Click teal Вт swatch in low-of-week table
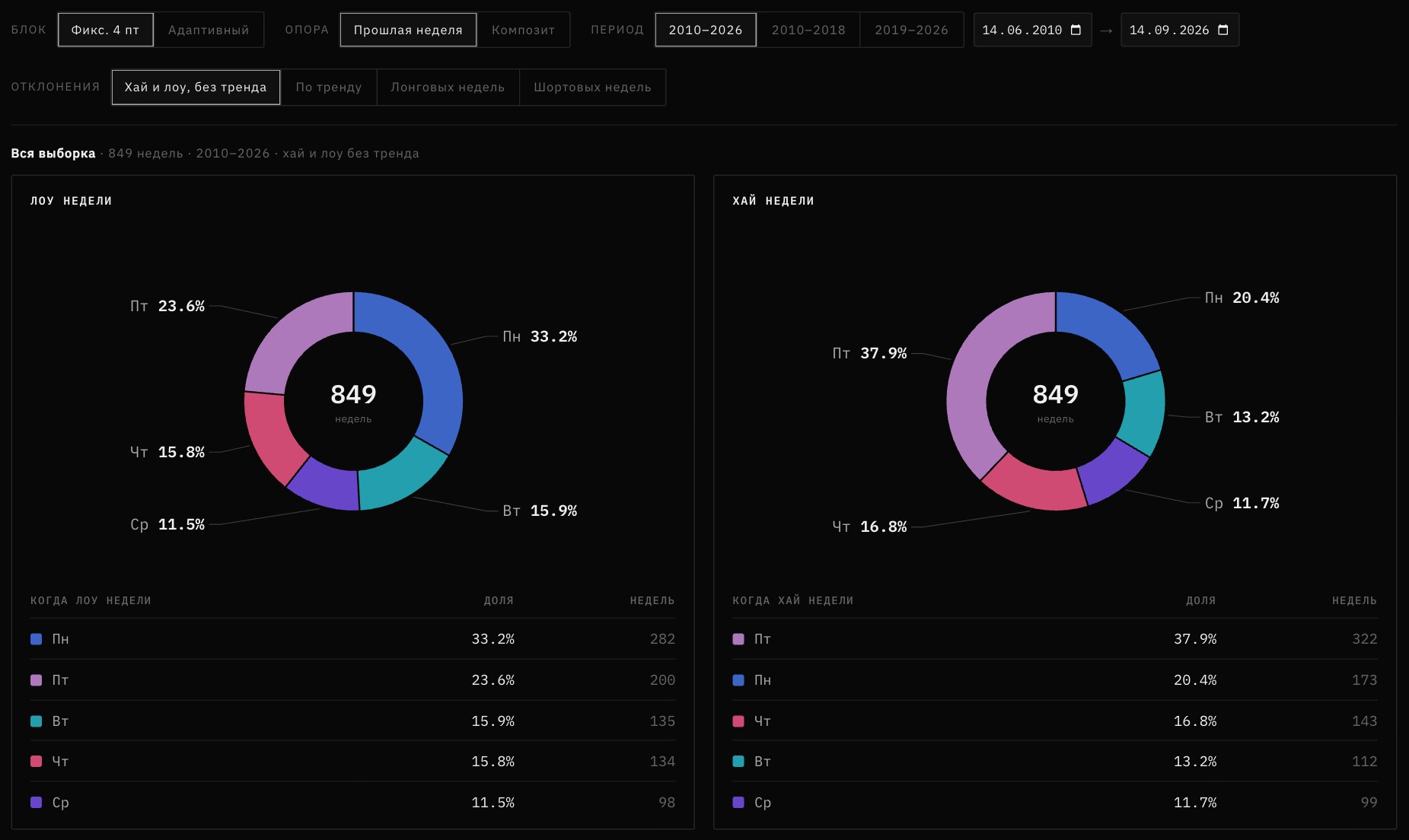Image resolution: width=1409 pixels, height=840 pixels. tap(36, 721)
